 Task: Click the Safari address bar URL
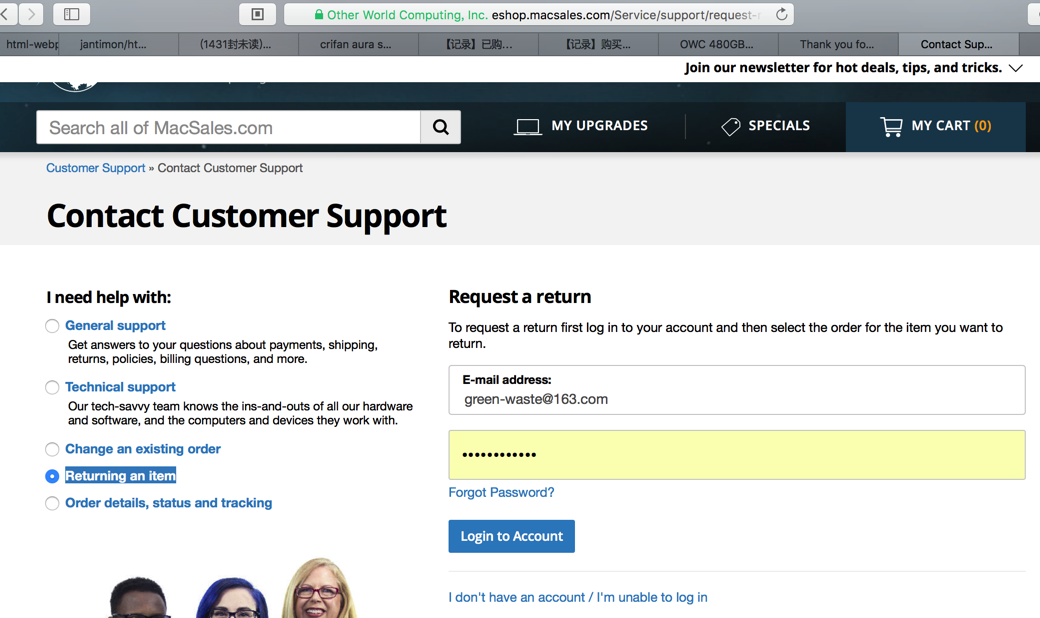[x=539, y=15]
